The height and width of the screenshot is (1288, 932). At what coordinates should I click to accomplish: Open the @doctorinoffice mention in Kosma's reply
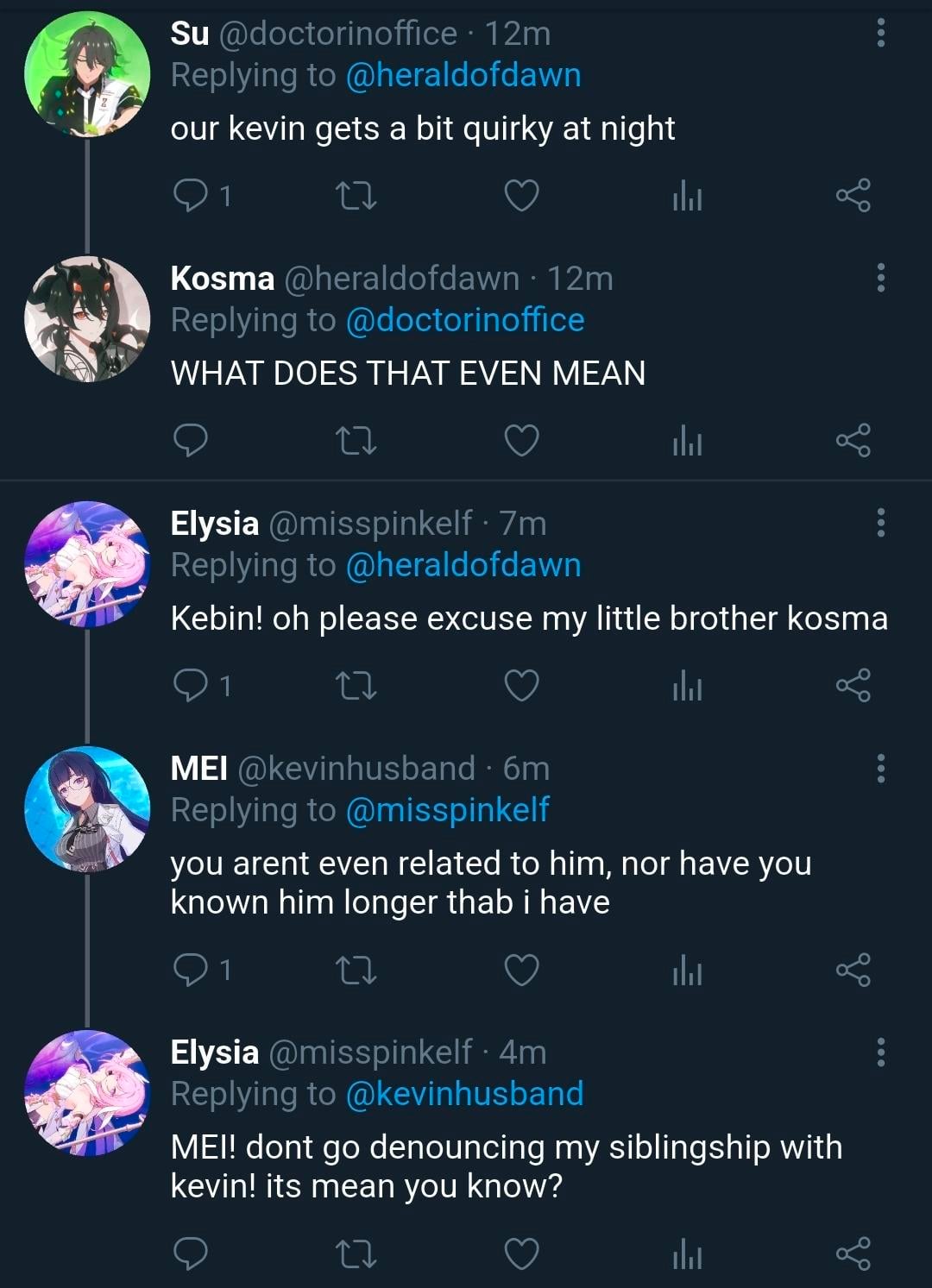point(464,320)
